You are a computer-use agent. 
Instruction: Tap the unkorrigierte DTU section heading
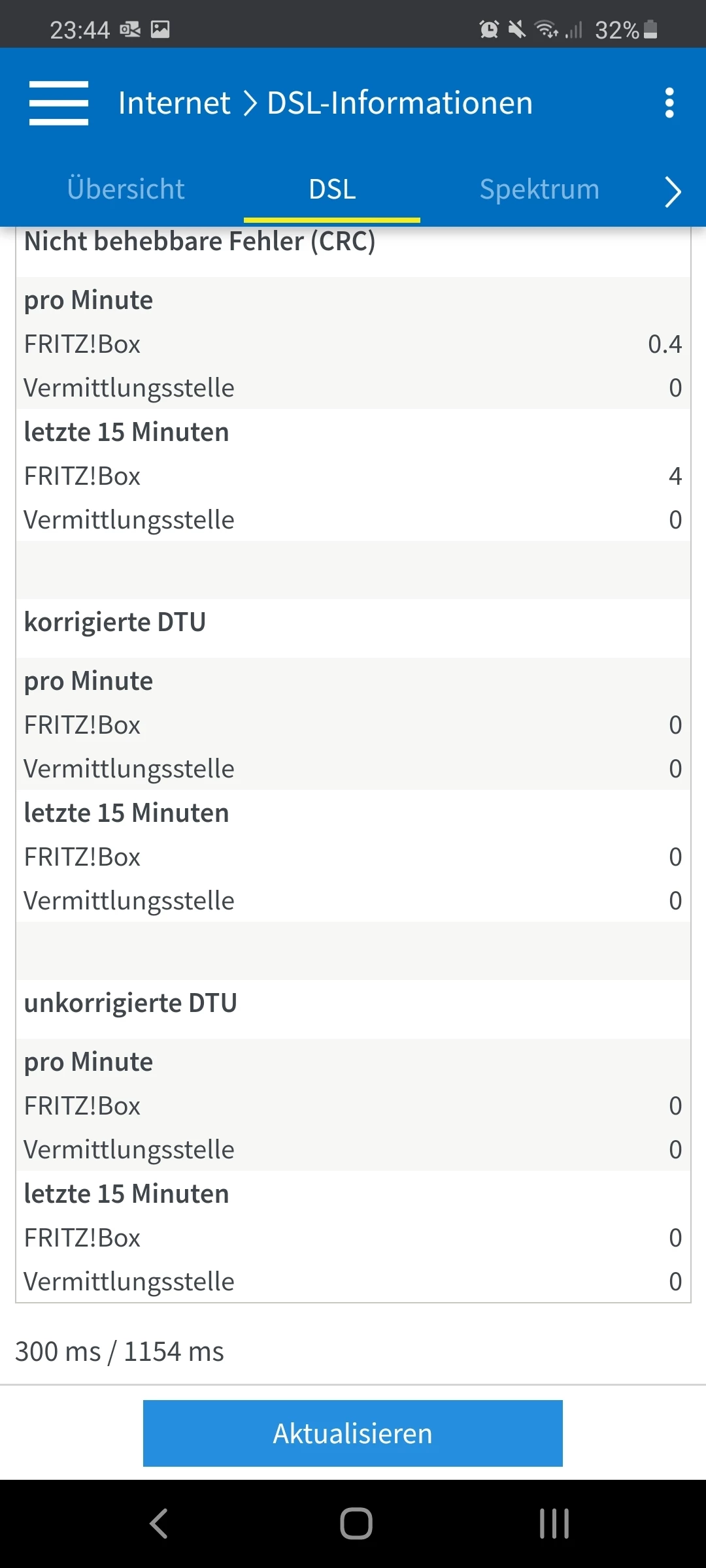click(x=131, y=1003)
